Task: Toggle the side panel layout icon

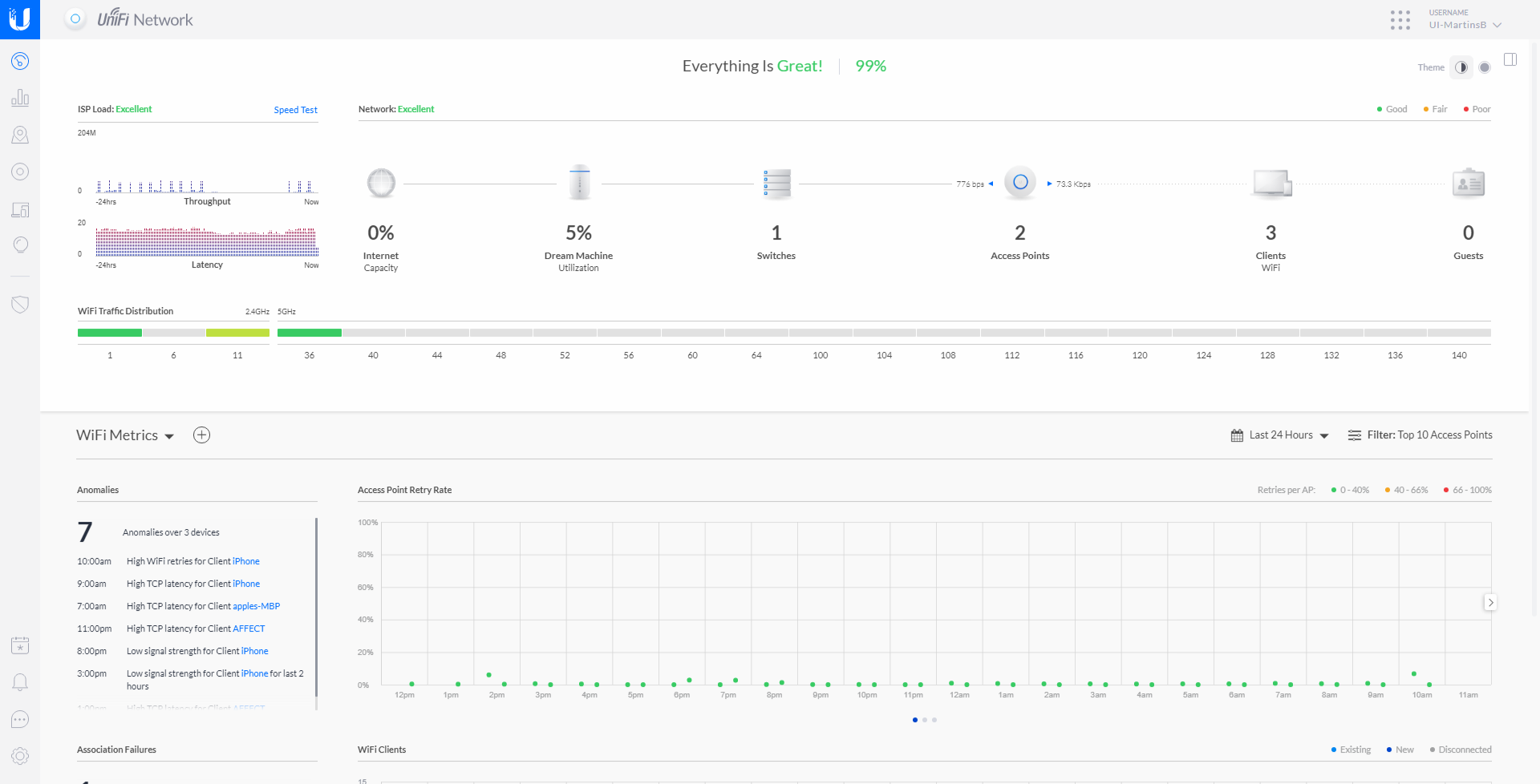Action: 1510,59
